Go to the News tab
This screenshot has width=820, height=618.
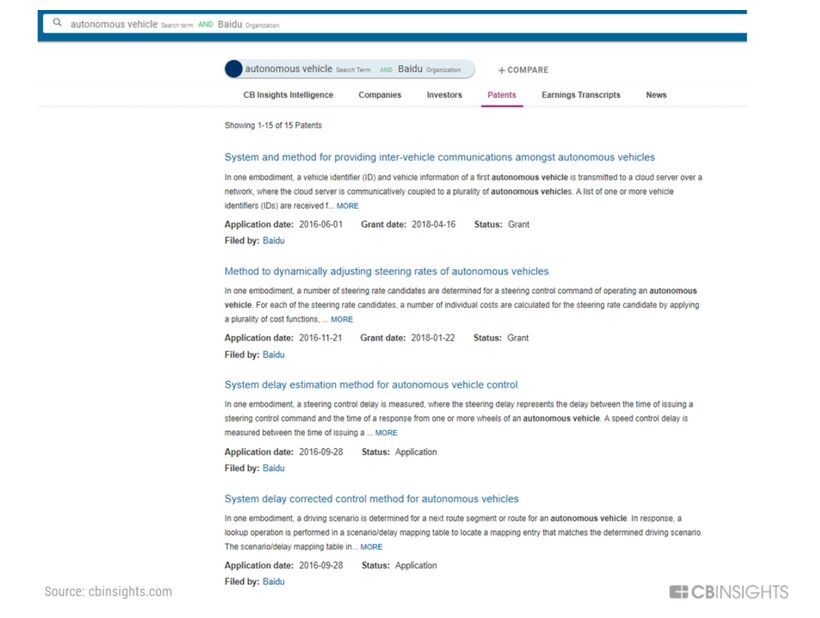(656, 95)
